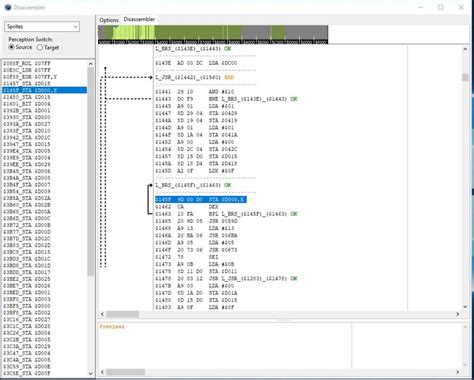Screen dimensions: 474x380
Task: Select the Source perception radio button
Action: [12, 47]
